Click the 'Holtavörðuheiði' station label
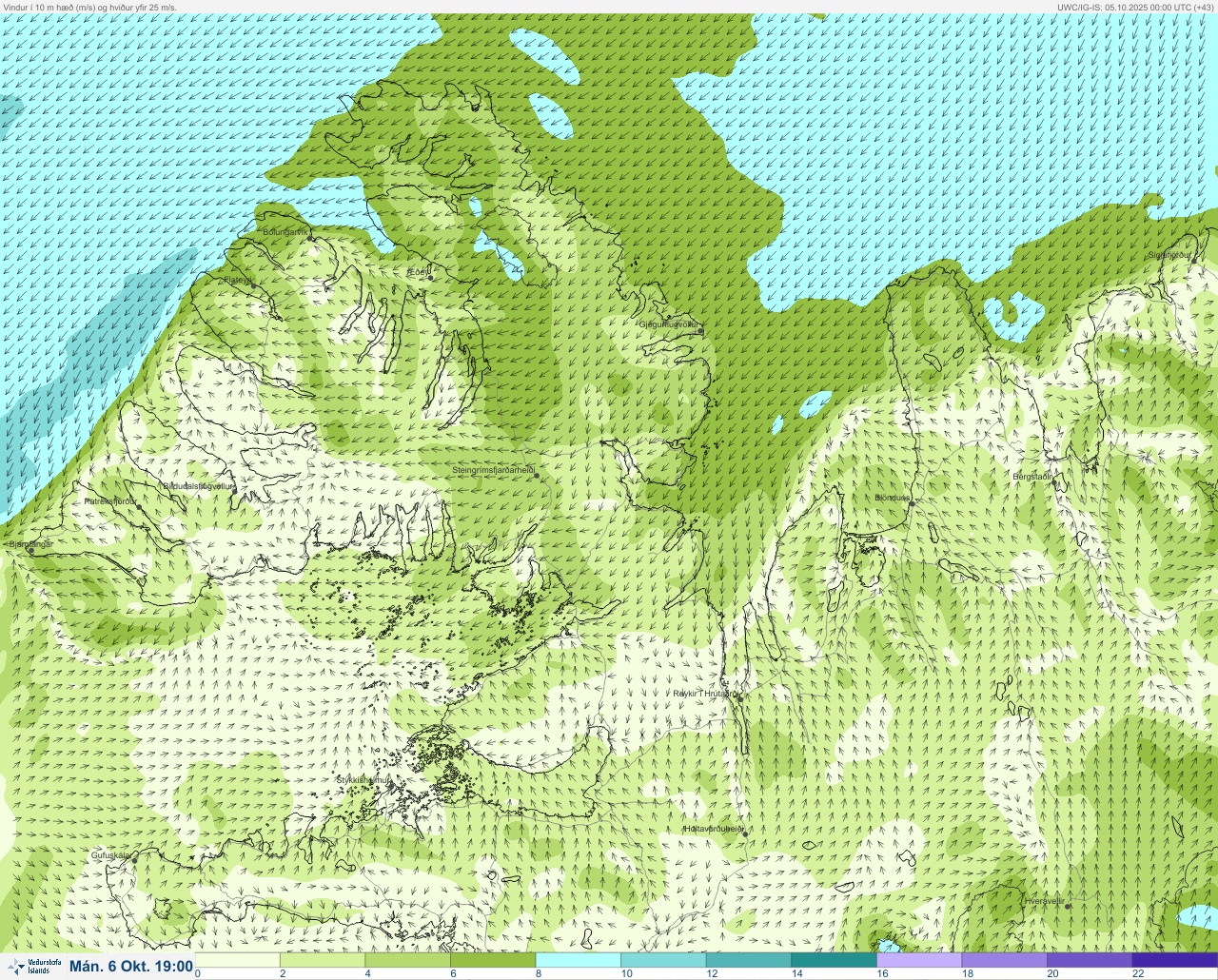 point(714,829)
